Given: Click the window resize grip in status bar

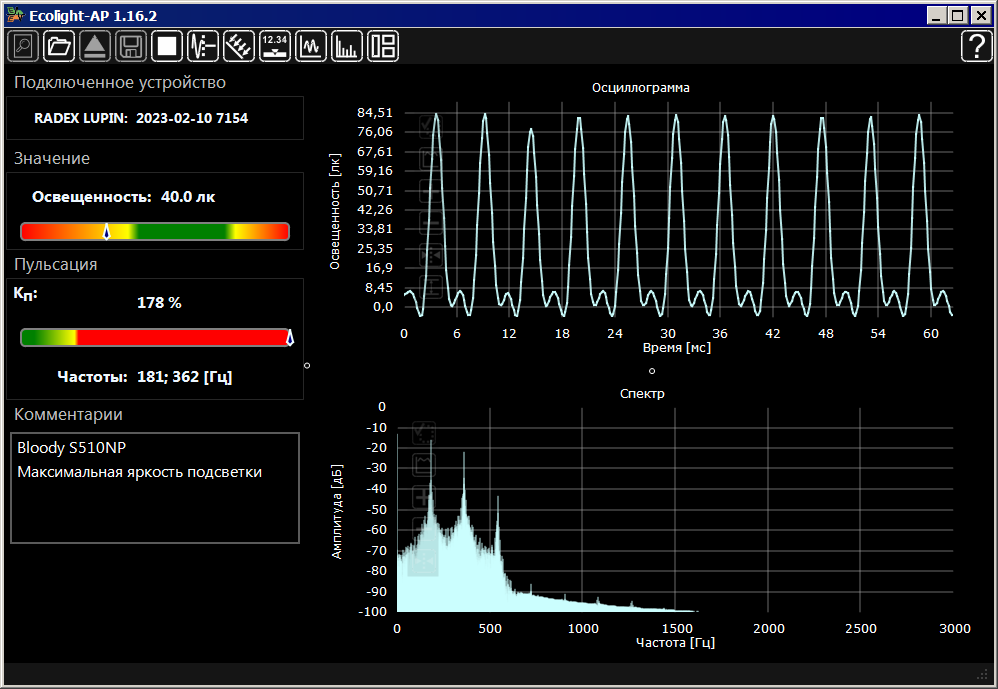Looking at the screenshot, I should pyautogui.click(x=983, y=674).
